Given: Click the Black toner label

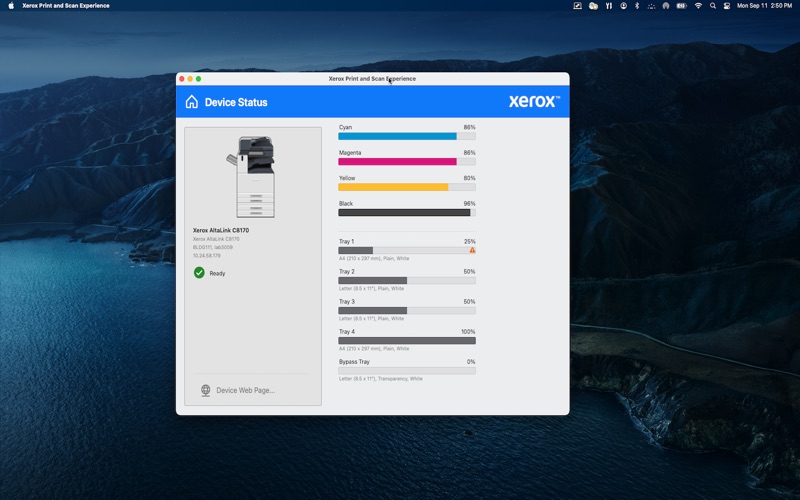Looking at the screenshot, I should [346, 204].
